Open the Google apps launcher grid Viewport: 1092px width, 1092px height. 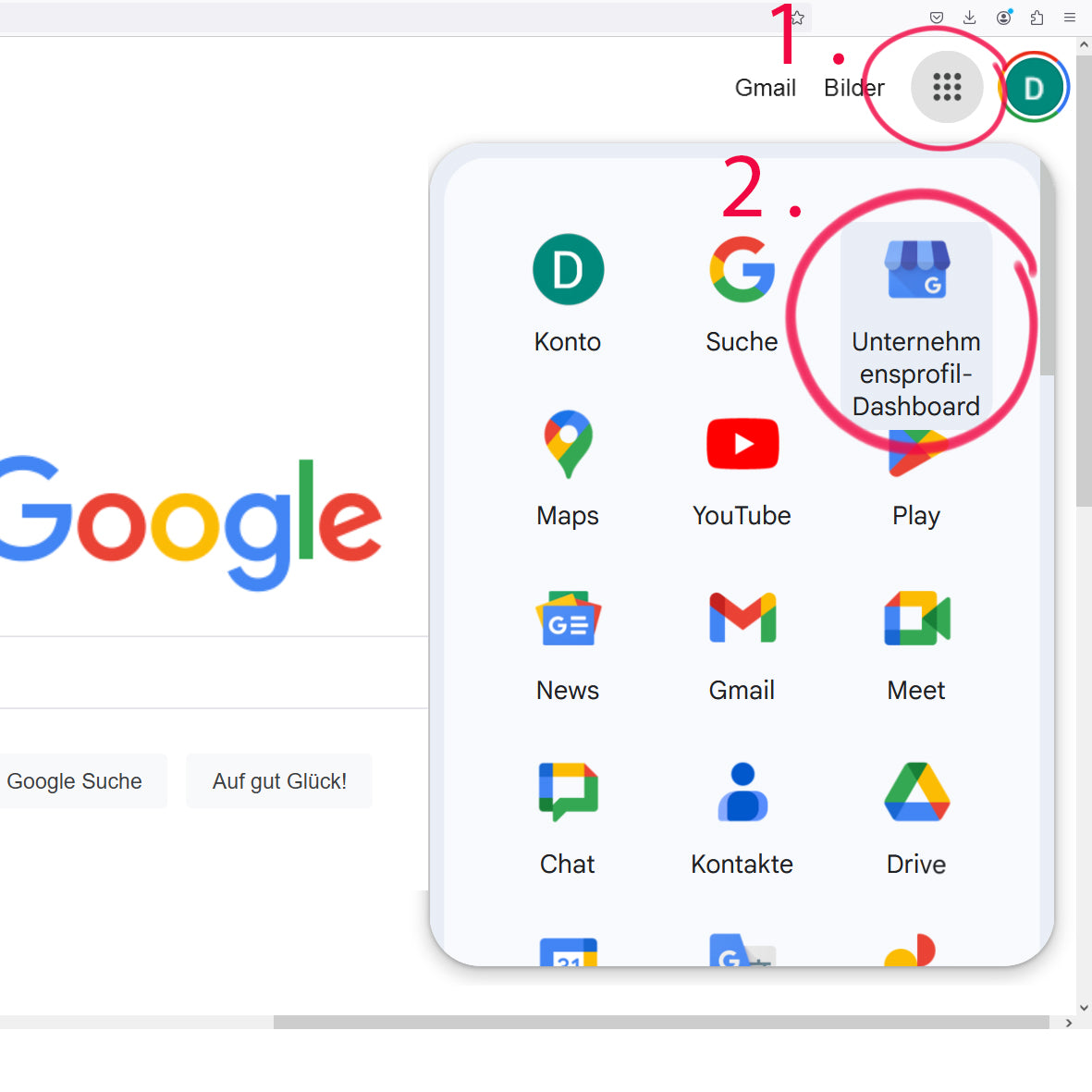[x=947, y=87]
